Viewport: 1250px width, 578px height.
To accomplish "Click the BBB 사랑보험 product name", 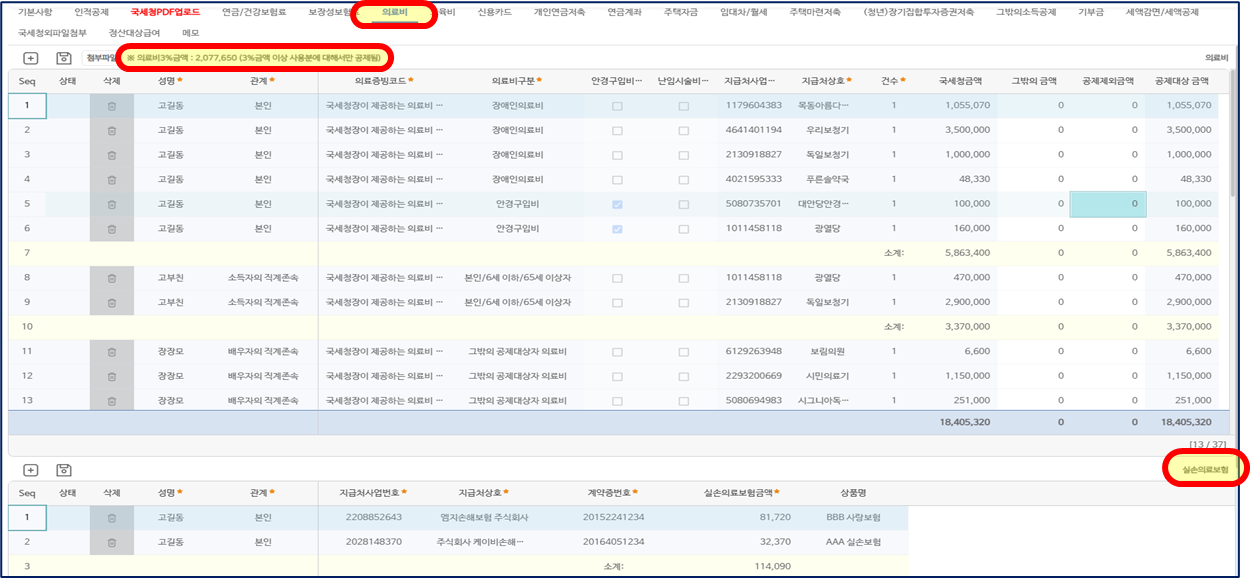I will point(853,517).
